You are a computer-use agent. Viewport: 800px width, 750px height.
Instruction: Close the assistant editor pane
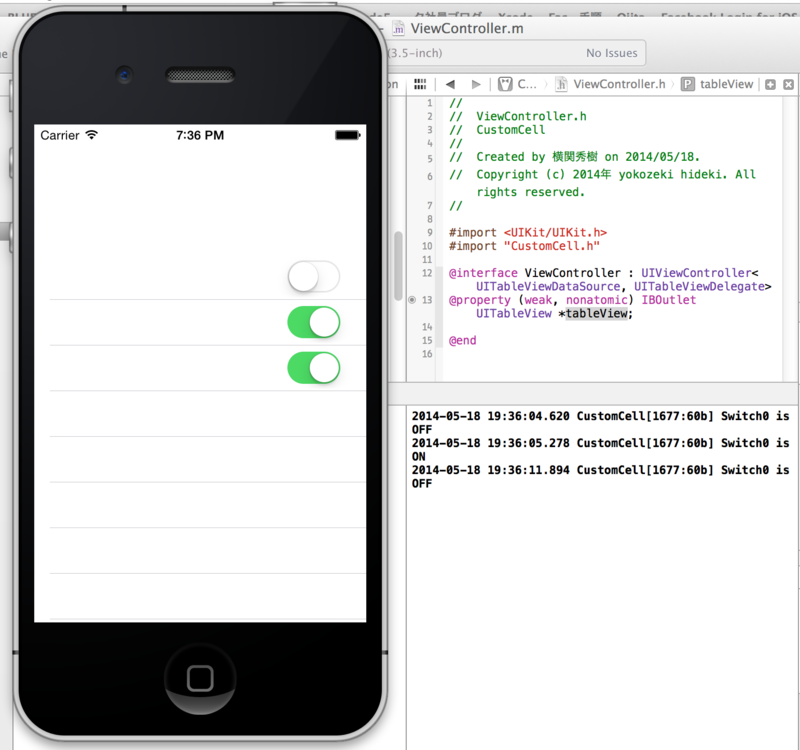point(788,85)
